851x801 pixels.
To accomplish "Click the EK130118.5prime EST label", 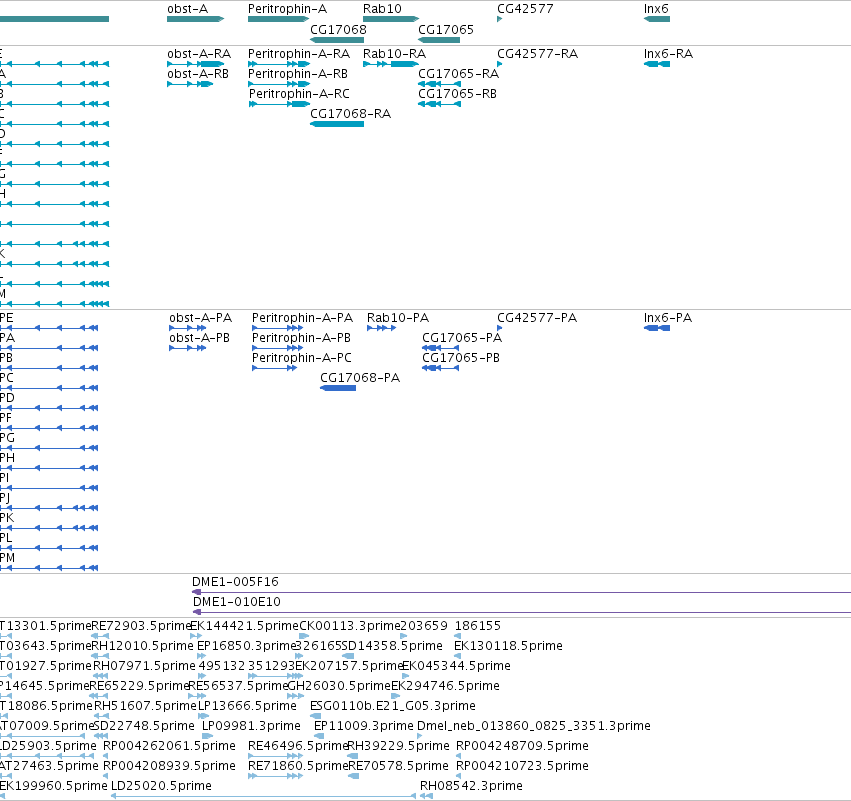I will click(508, 646).
